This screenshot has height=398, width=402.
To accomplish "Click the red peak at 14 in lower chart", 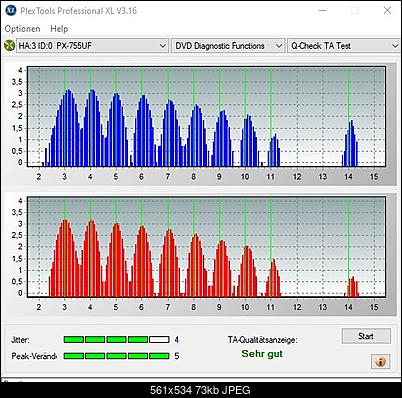I will point(352,287).
